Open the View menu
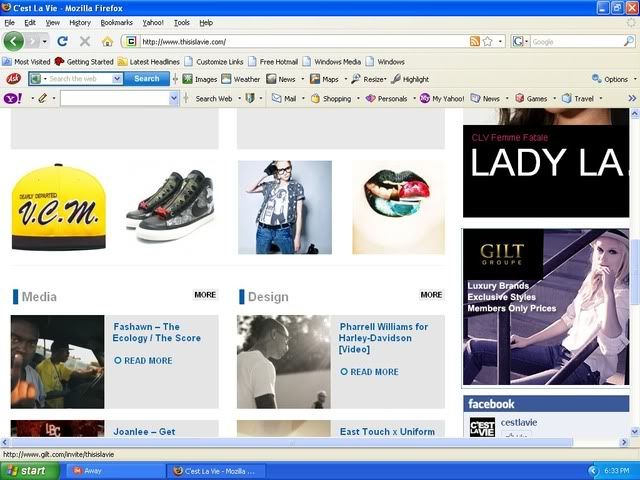Screen dimensions: 640x480 click(53, 23)
